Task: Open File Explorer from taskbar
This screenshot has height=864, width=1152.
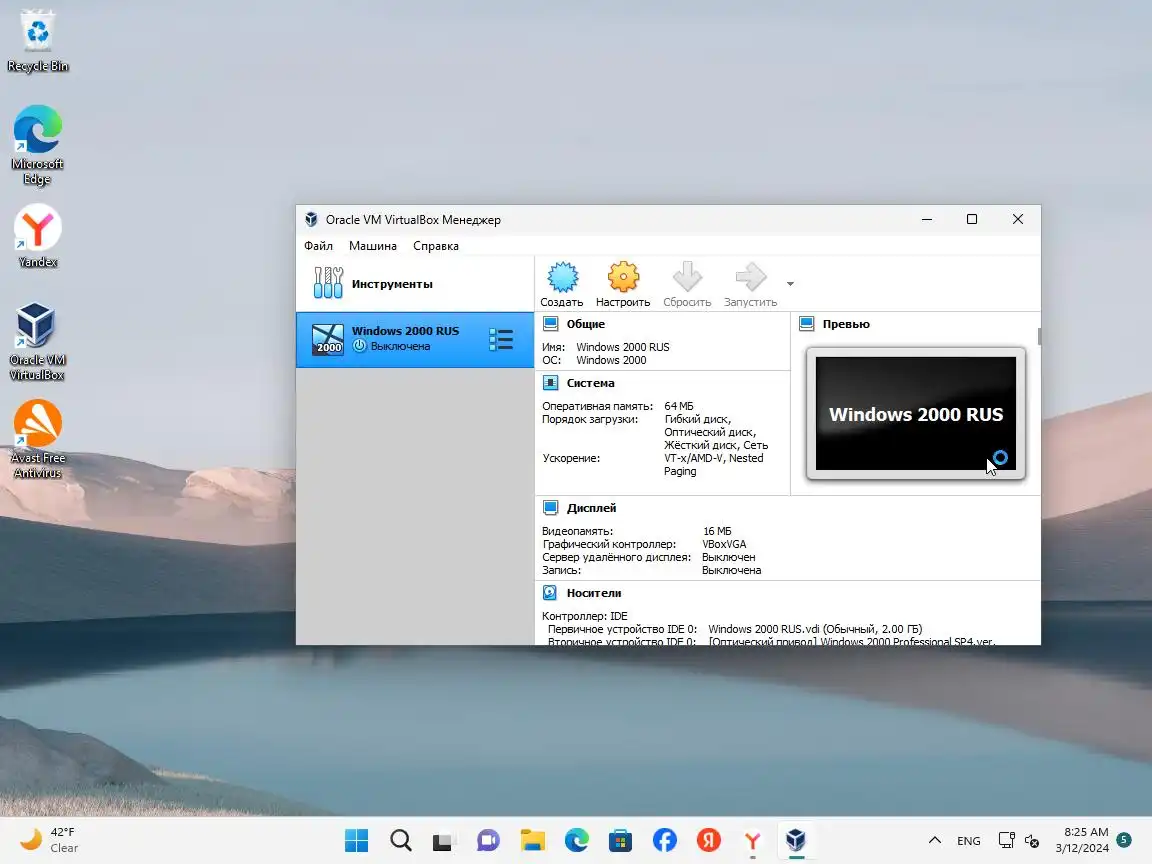Action: [533, 840]
